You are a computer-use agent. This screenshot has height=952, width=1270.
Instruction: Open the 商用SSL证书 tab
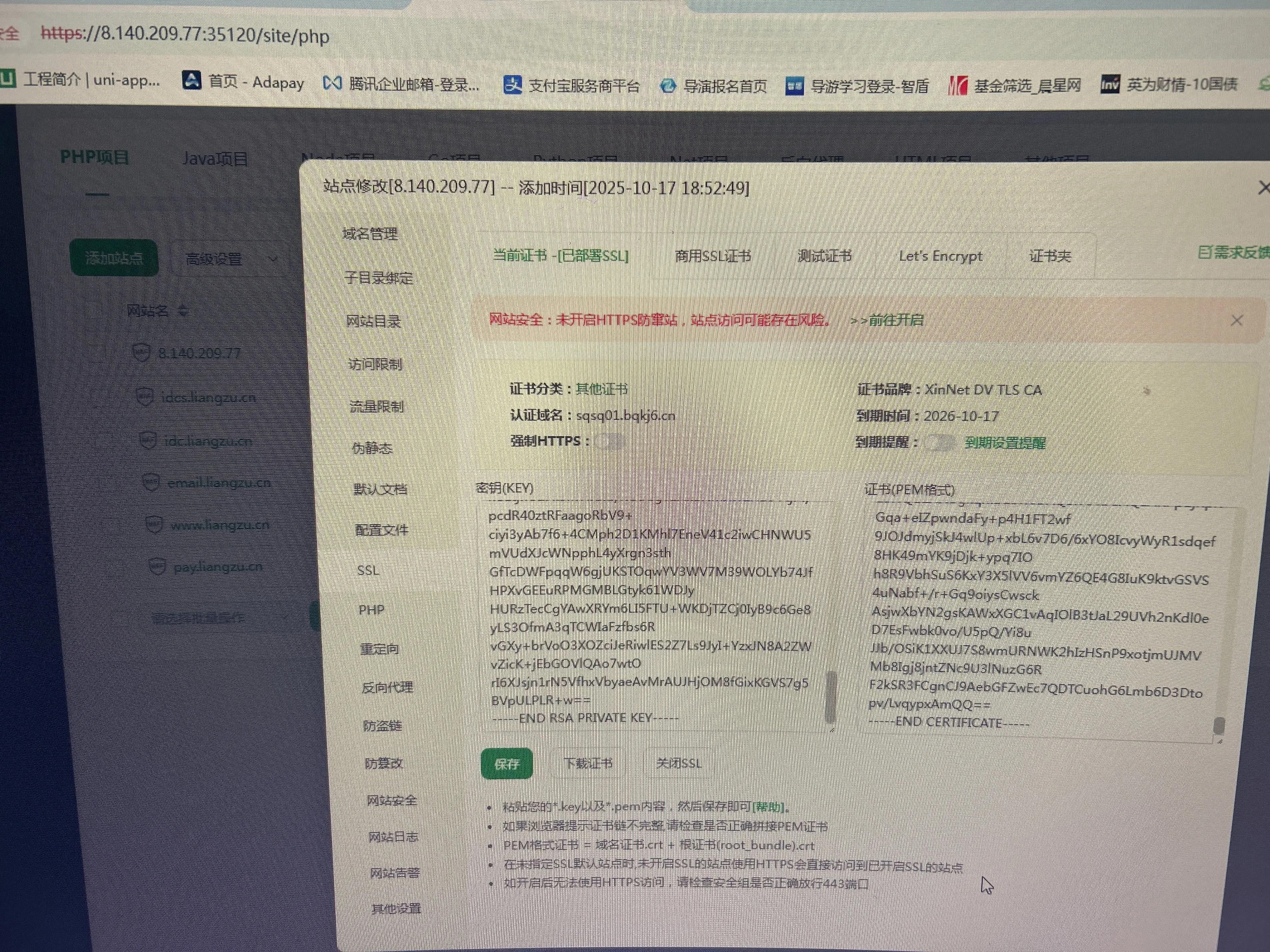(712, 256)
